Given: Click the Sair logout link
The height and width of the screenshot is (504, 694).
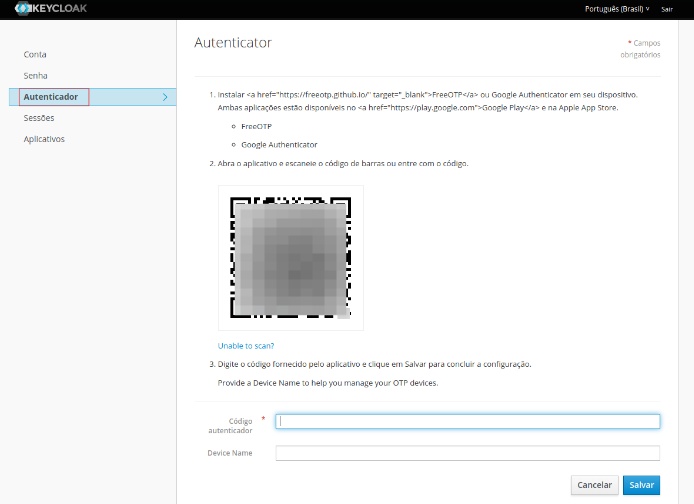Looking at the screenshot, I should tap(667, 8).
